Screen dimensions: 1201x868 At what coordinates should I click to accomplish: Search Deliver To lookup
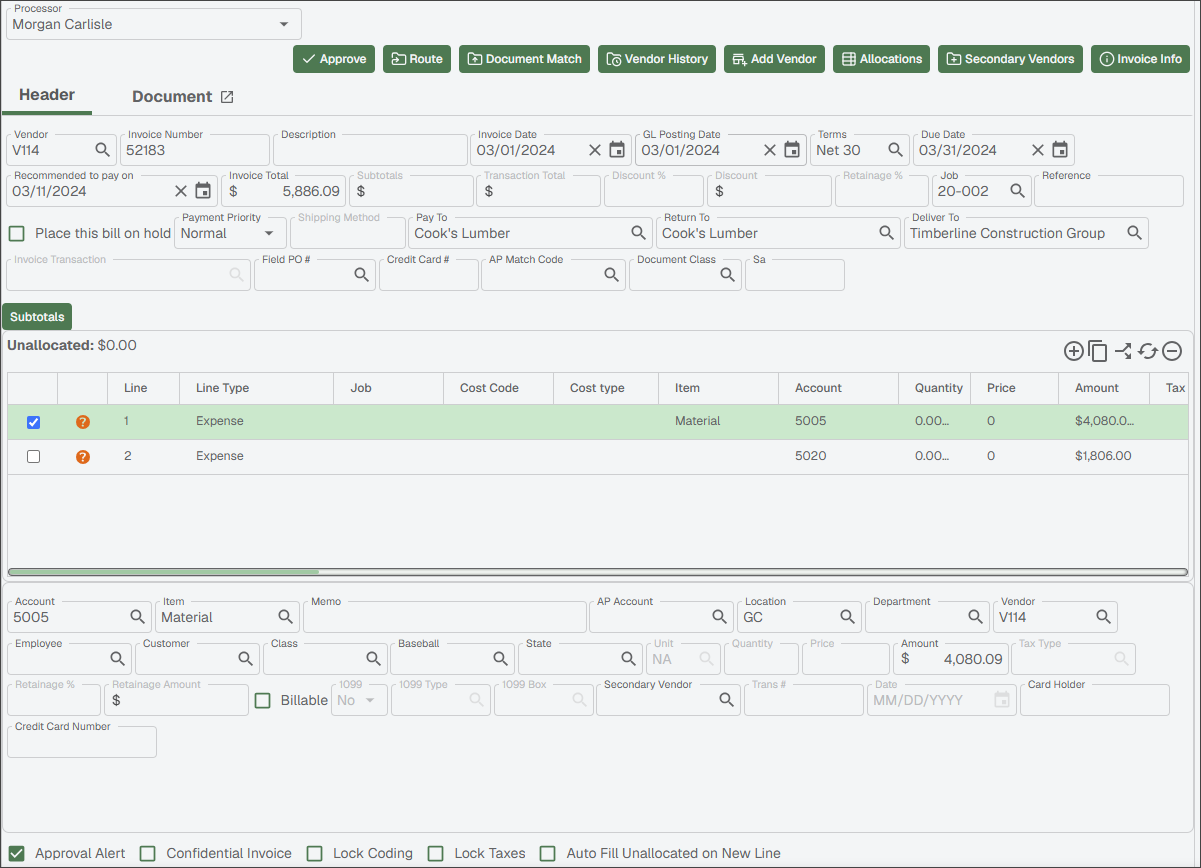pos(1134,233)
